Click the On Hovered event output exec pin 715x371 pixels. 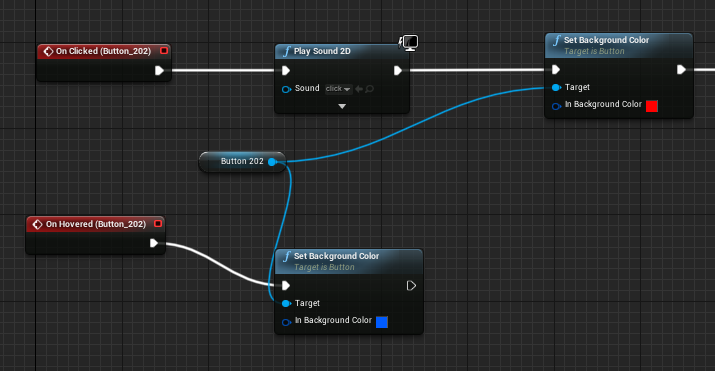pyautogui.click(x=154, y=243)
